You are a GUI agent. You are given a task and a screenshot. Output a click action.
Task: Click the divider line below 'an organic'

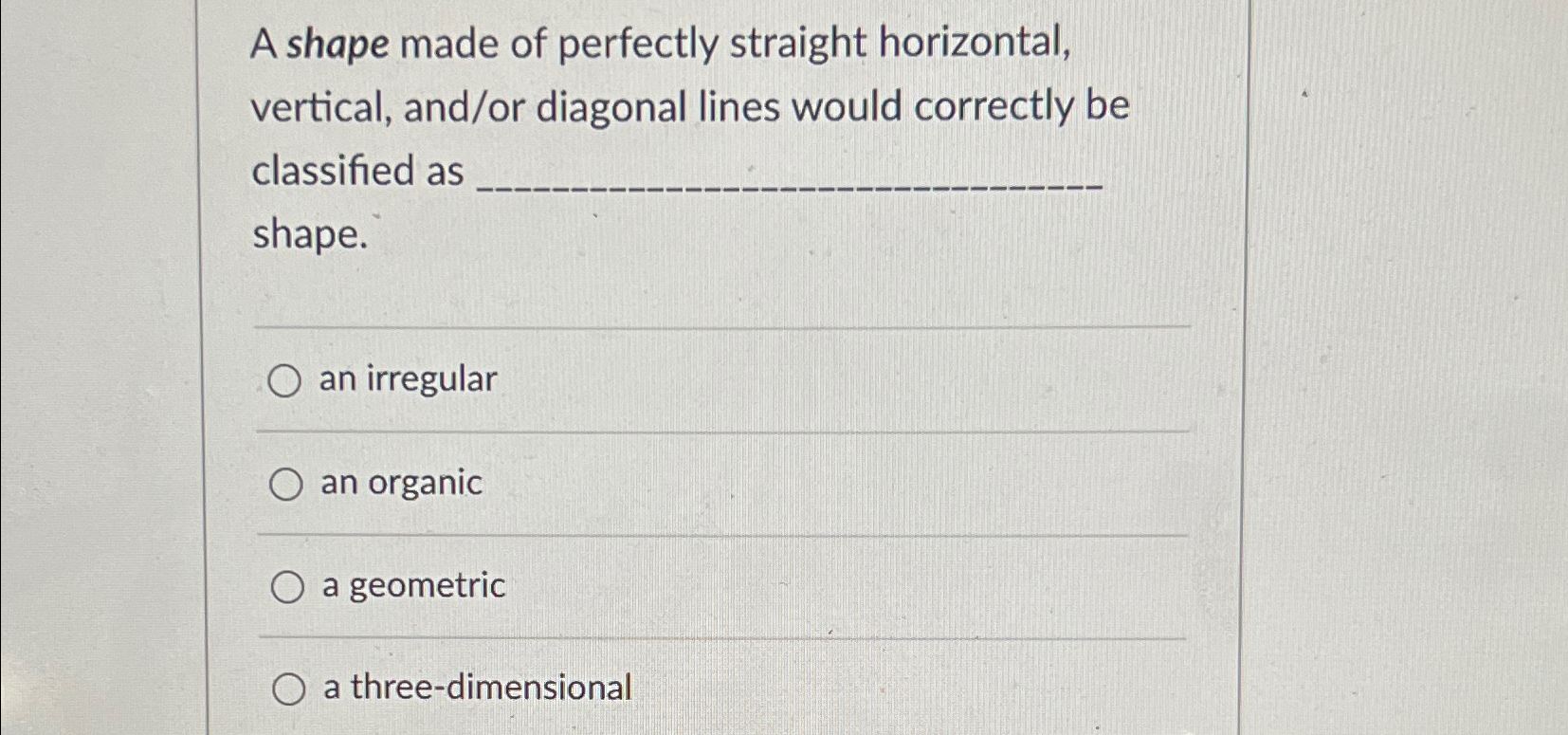pyautogui.click(x=720, y=536)
